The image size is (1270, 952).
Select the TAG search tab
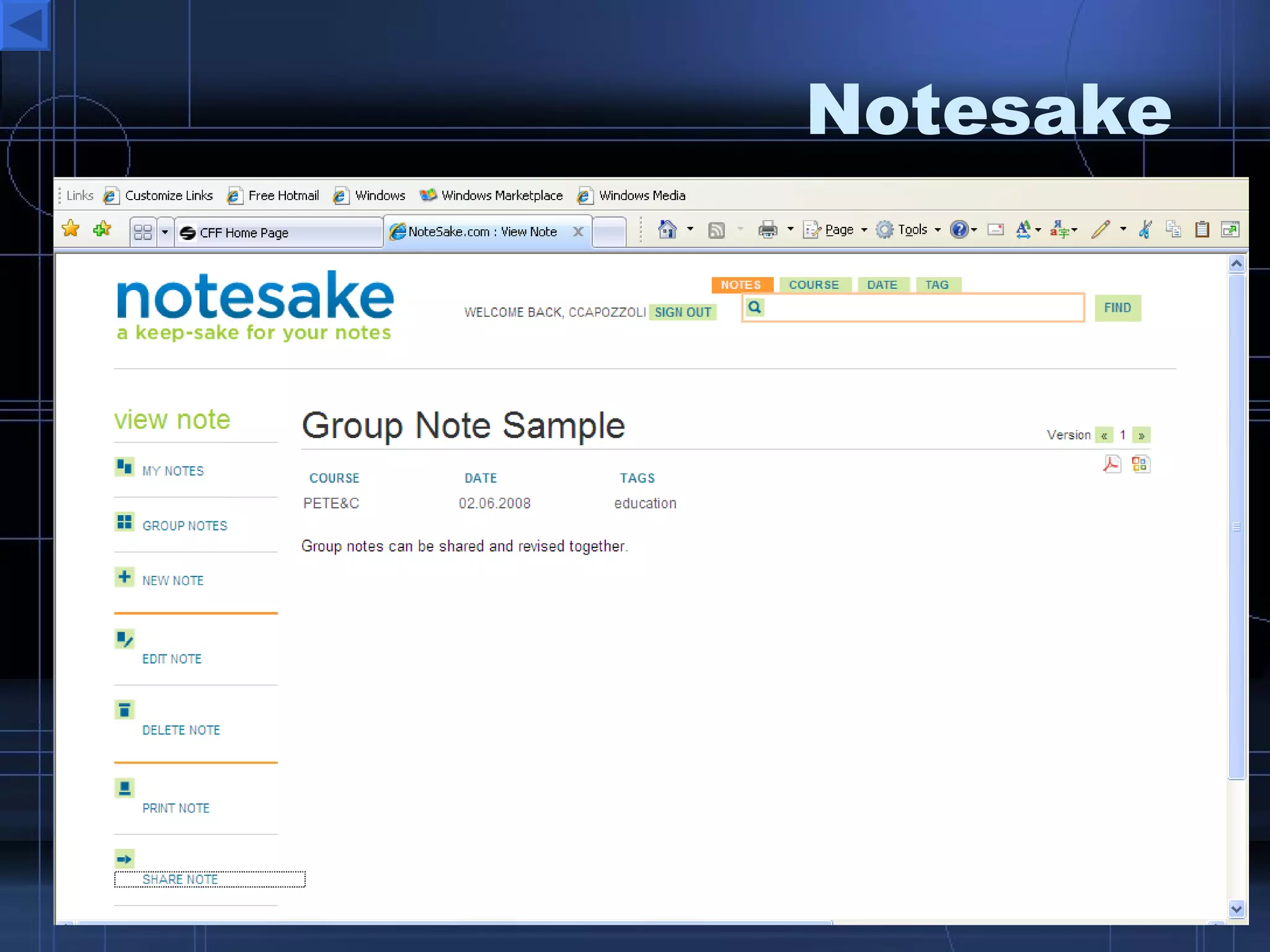coord(938,284)
